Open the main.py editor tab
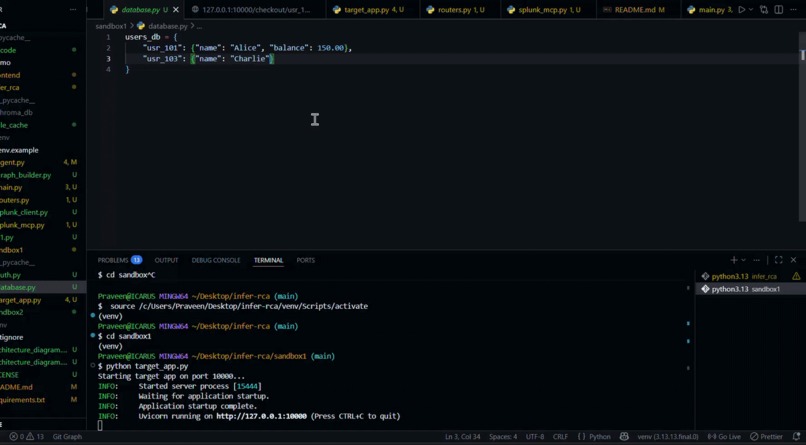Image resolution: width=806 pixels, height=445 pixels. (709, 10)
